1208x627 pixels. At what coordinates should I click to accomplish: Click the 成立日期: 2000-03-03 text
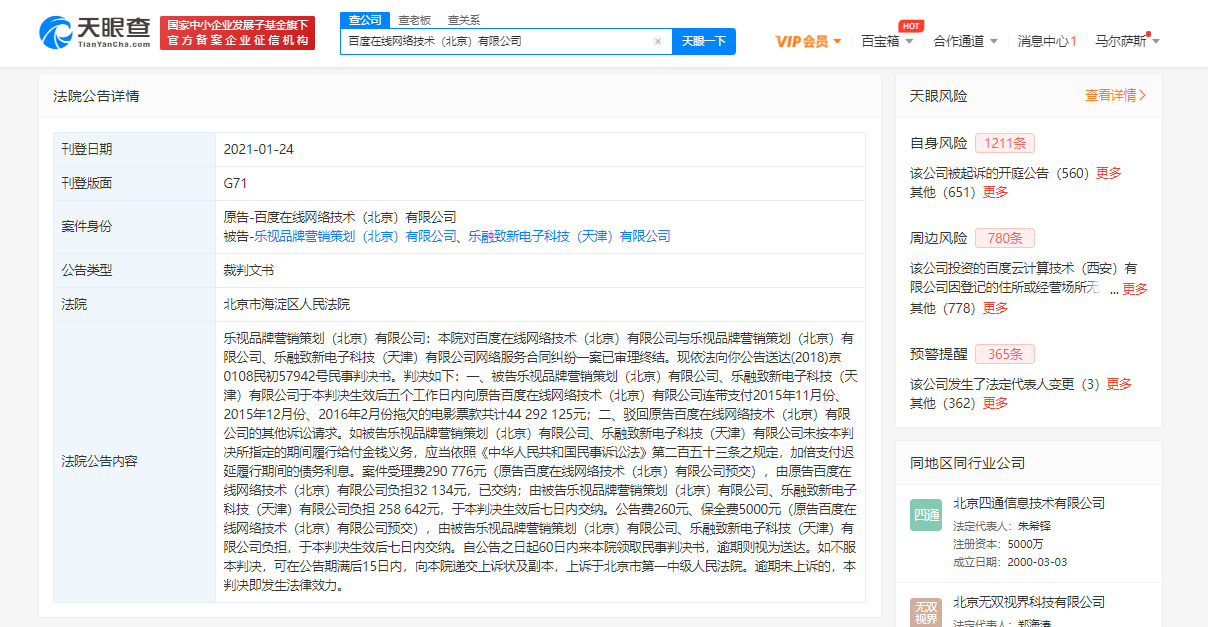[x=1010, y=562]
